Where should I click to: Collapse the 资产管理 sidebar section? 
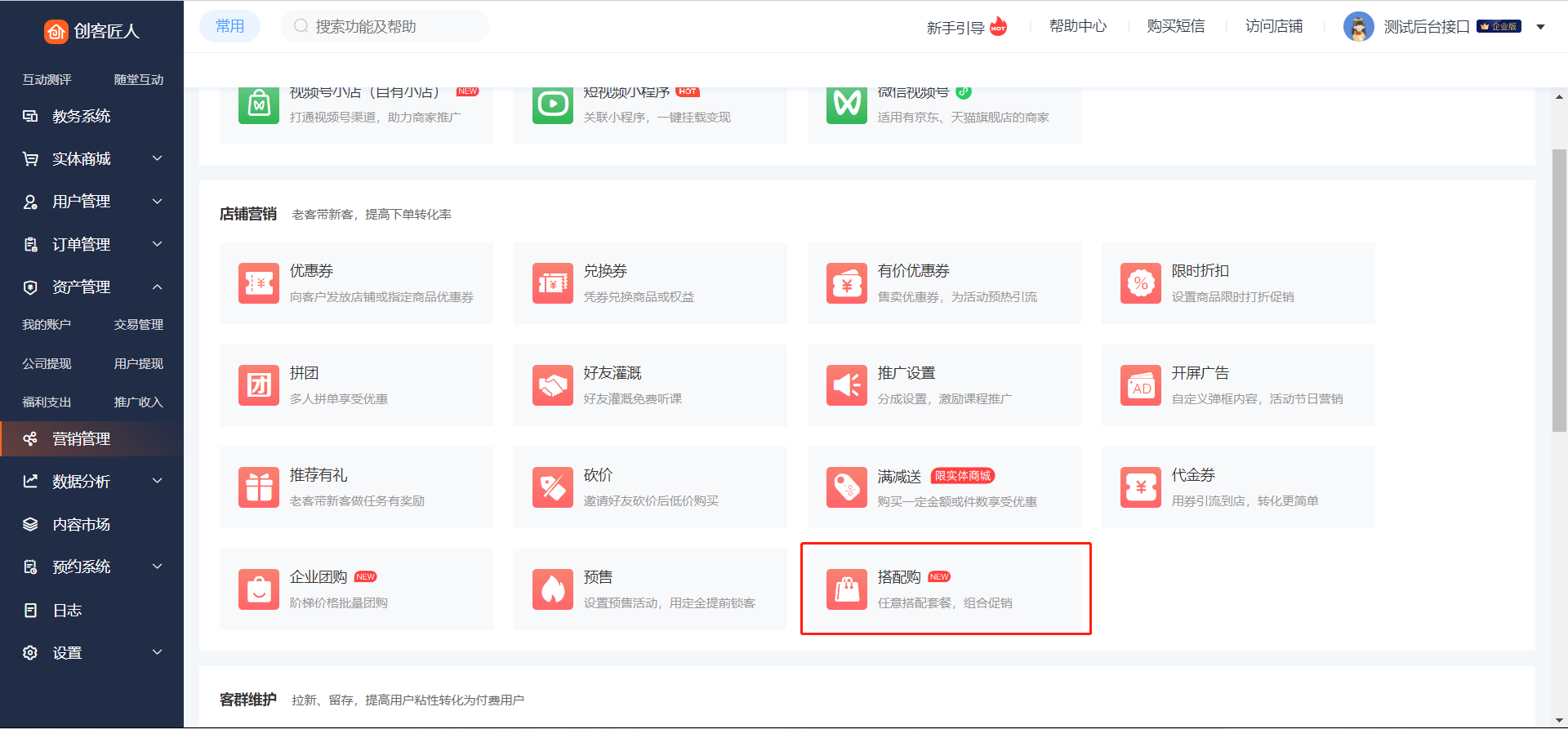point(91,287)
